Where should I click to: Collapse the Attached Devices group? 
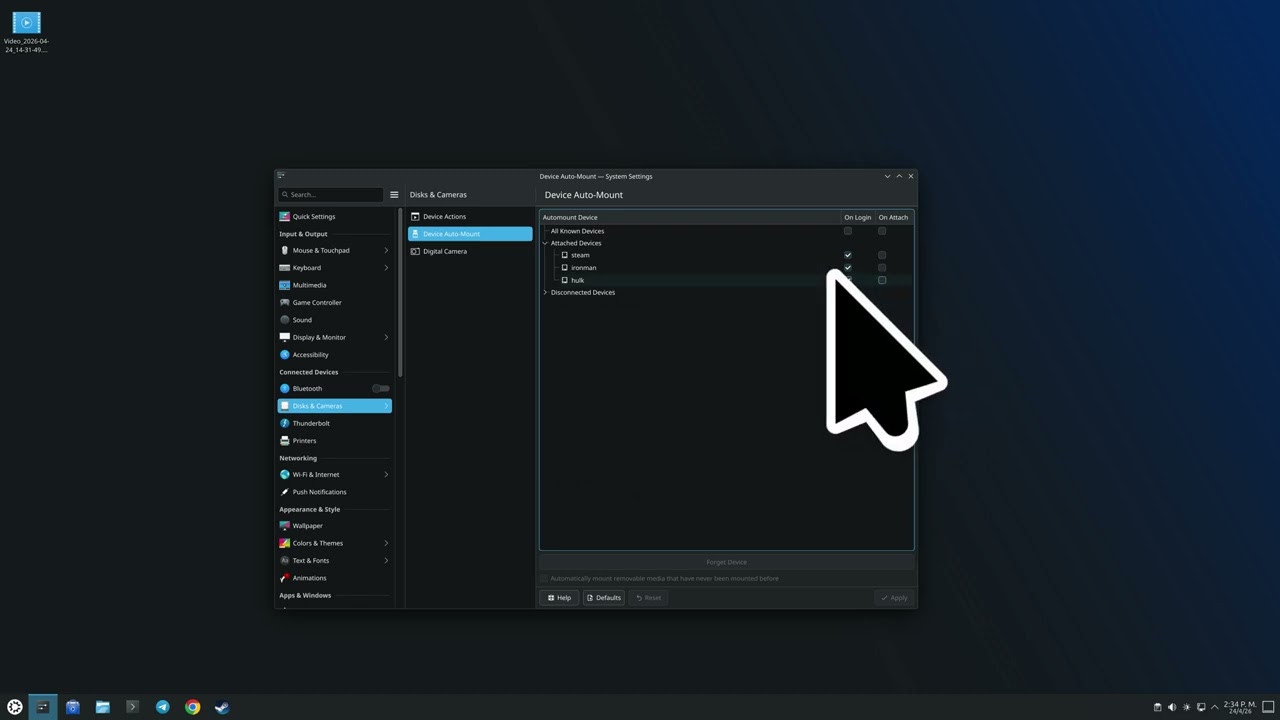546,243
